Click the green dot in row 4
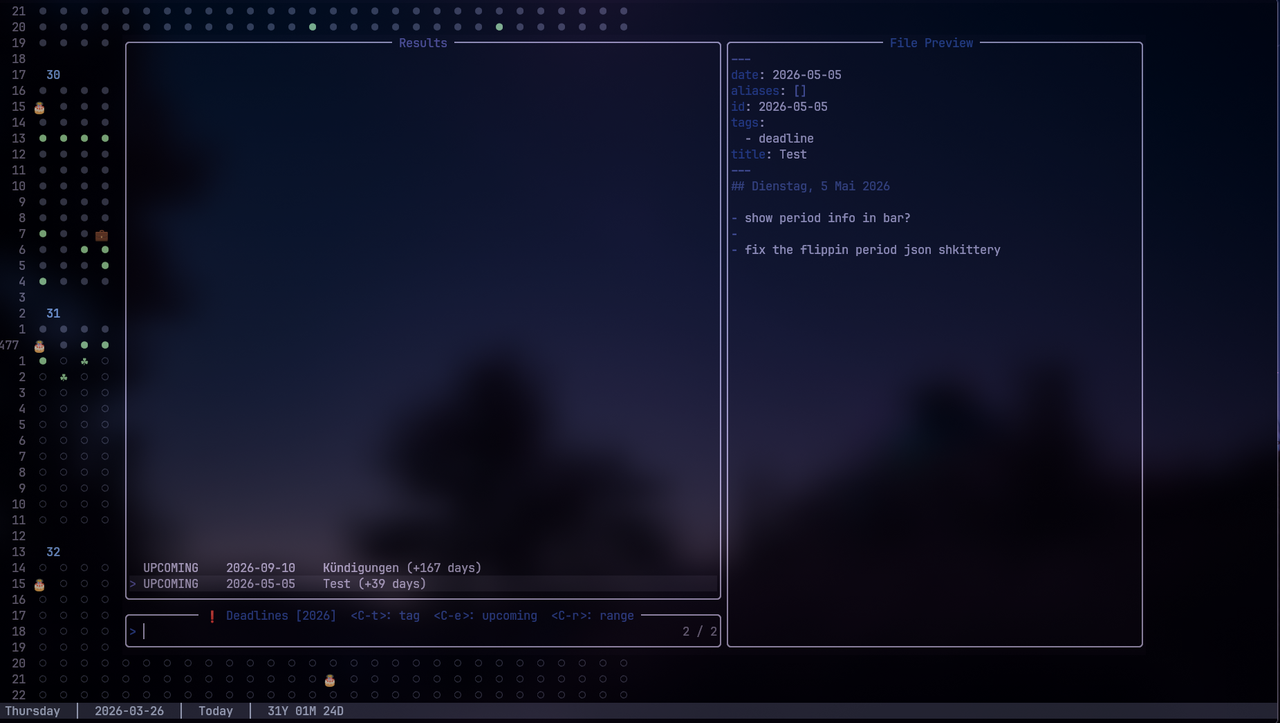This screenshot has width=1280, height=723. 42,282
